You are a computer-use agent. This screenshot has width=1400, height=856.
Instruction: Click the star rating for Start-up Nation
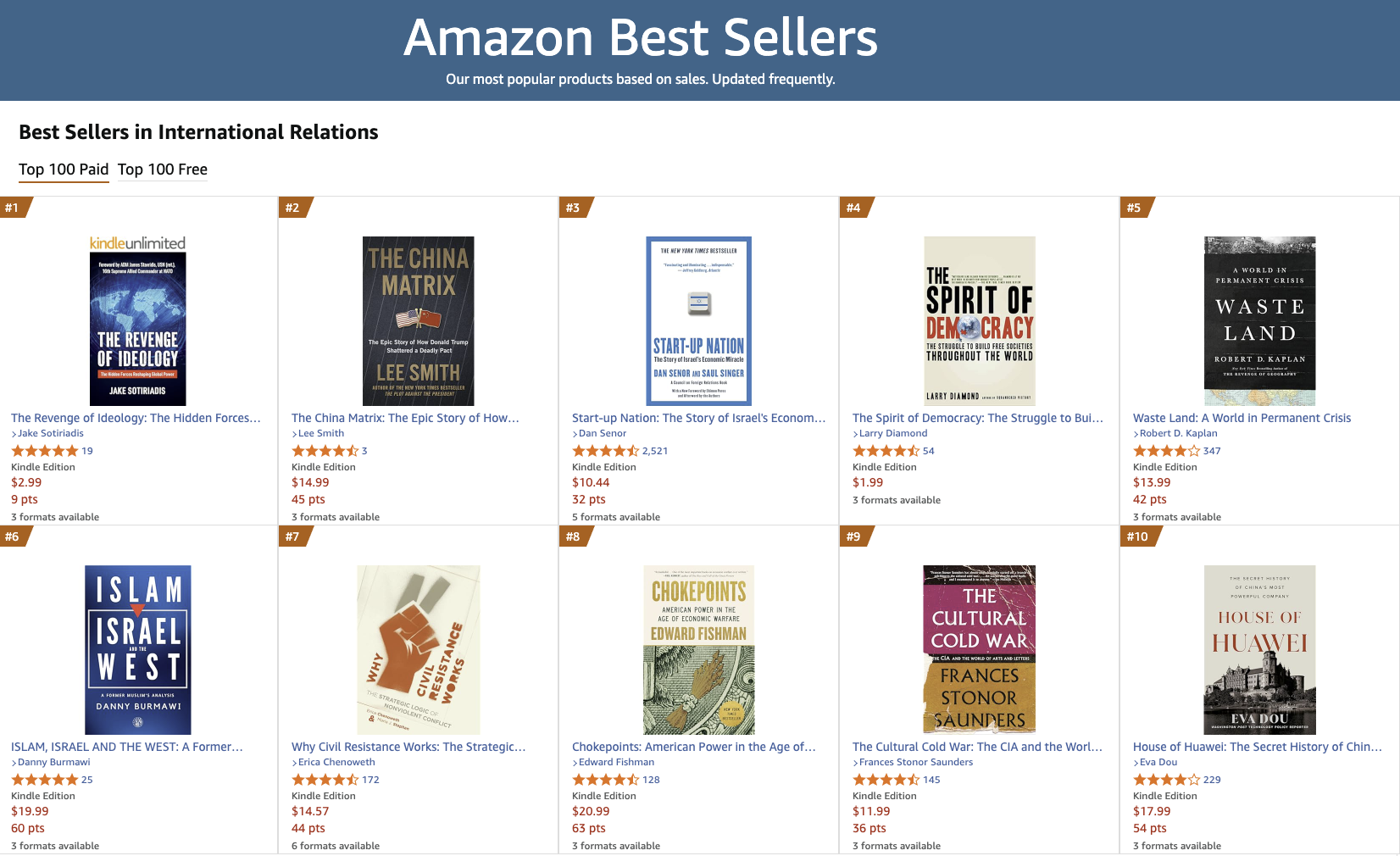coord(605,451)
